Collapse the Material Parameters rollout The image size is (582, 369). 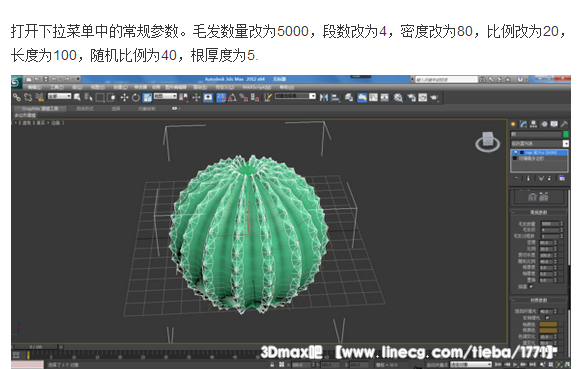(539, 300)
